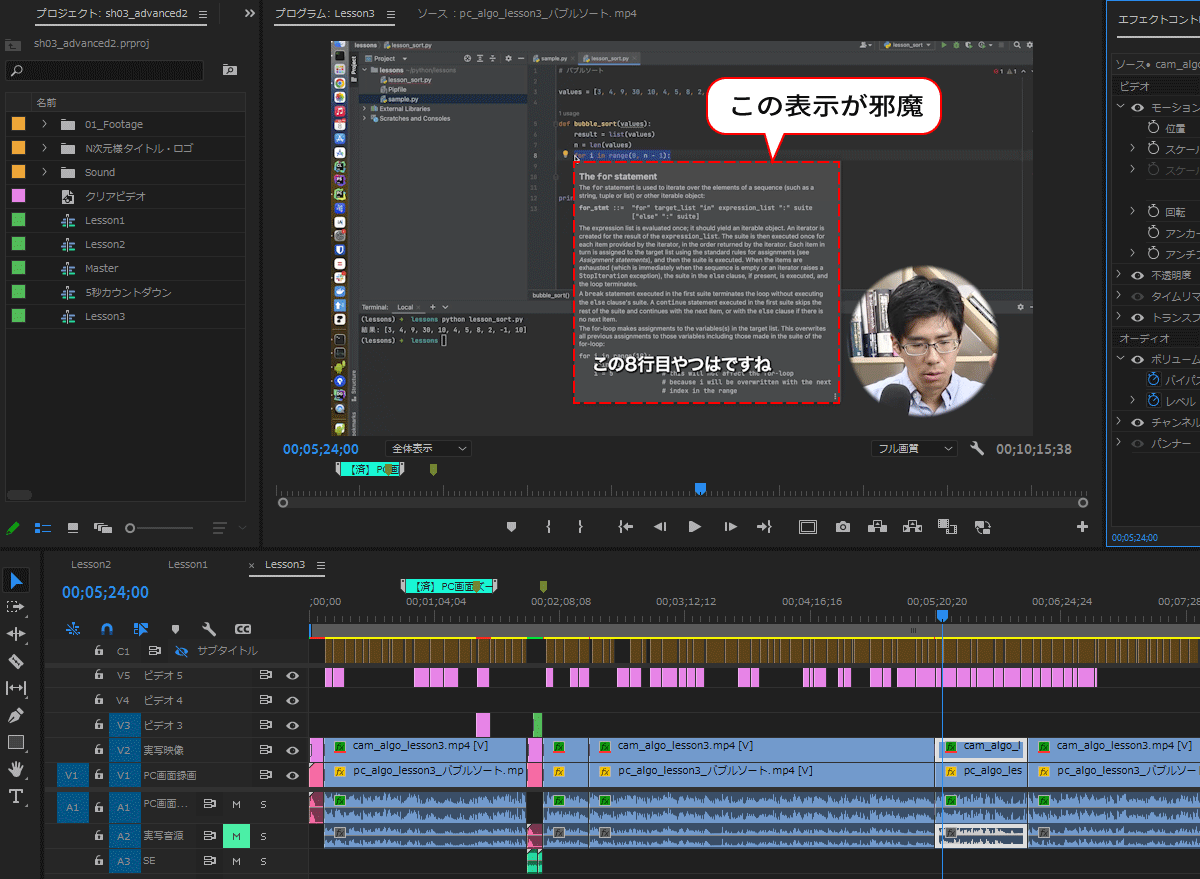Switch to the Lesson2 sequence tab
Viewport: 1200px width, 879px height.
[x=91, y=565]
